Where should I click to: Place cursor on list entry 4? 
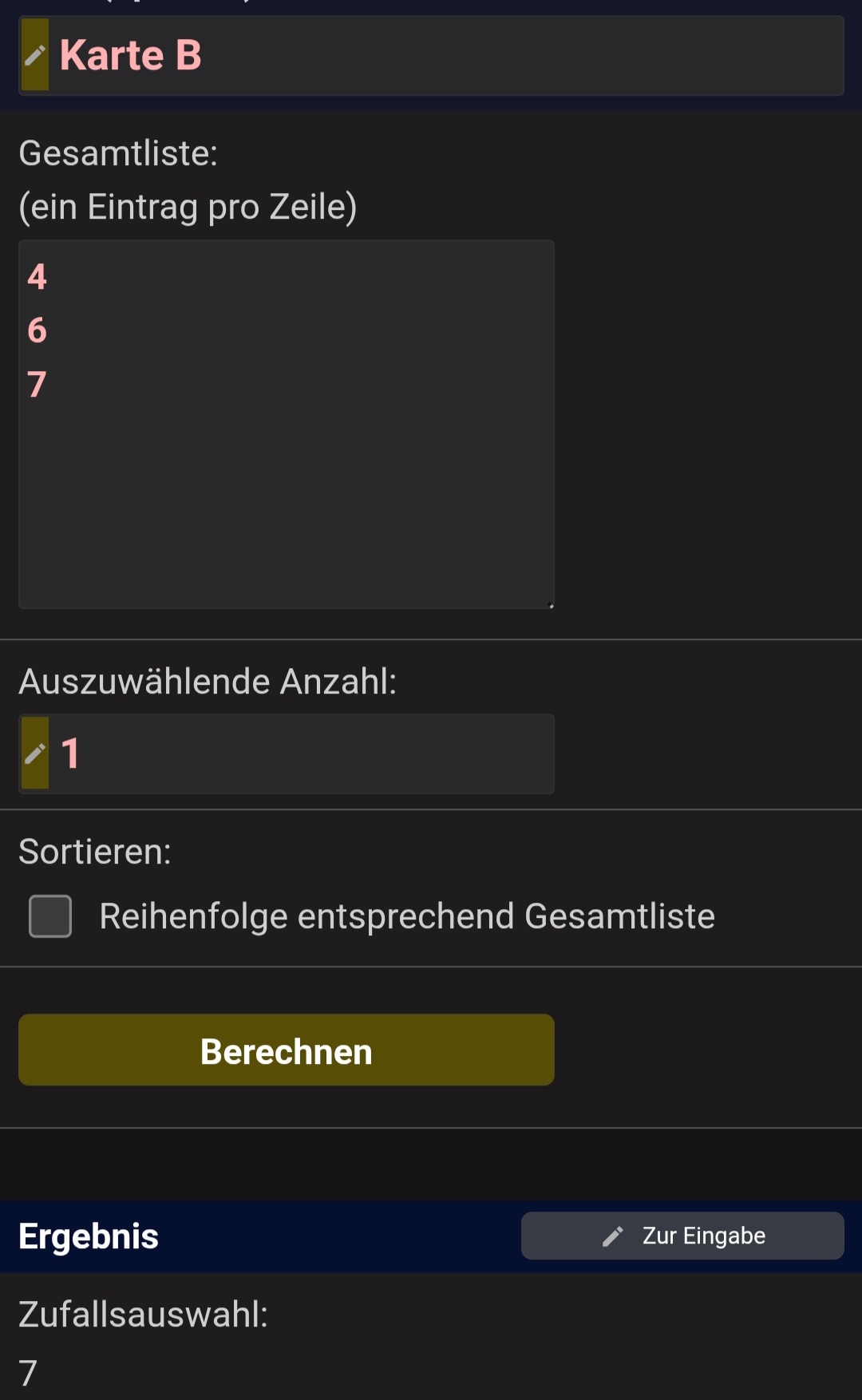pos(38,277)
